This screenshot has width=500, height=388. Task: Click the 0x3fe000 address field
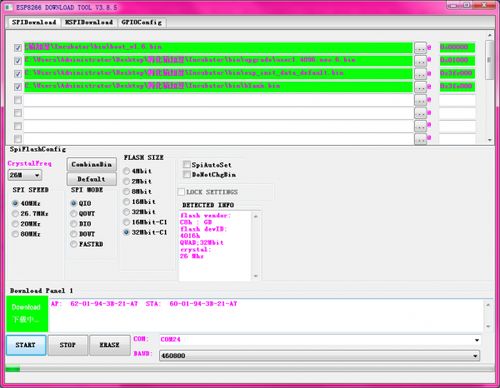point(457,86)
